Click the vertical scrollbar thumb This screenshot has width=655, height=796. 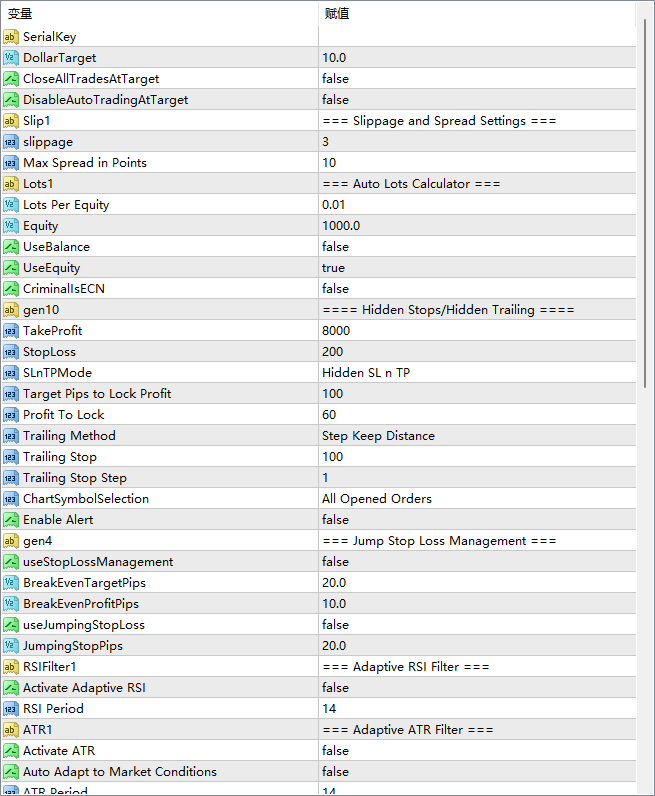pos(645,203)
